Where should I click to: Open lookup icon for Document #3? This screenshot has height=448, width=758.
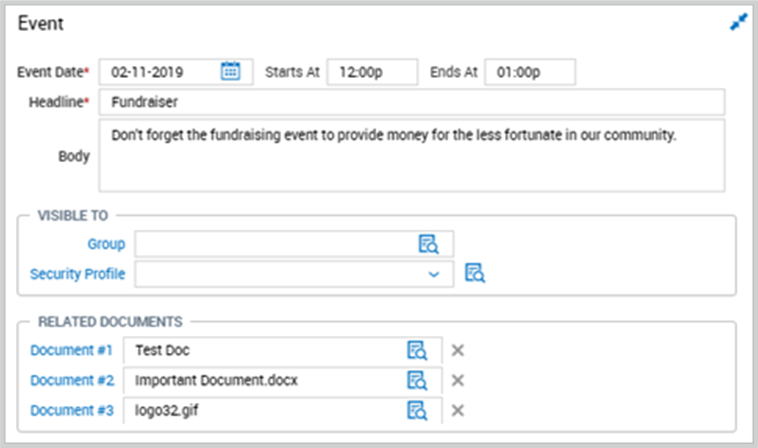click(x=417, y=410)
